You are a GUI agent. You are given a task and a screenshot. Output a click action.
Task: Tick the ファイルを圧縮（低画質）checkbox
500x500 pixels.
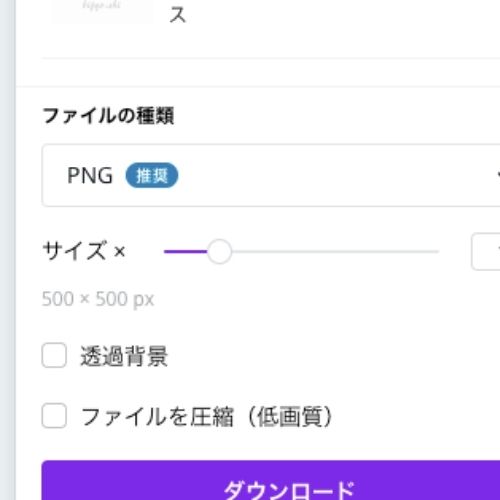point(54,415)
